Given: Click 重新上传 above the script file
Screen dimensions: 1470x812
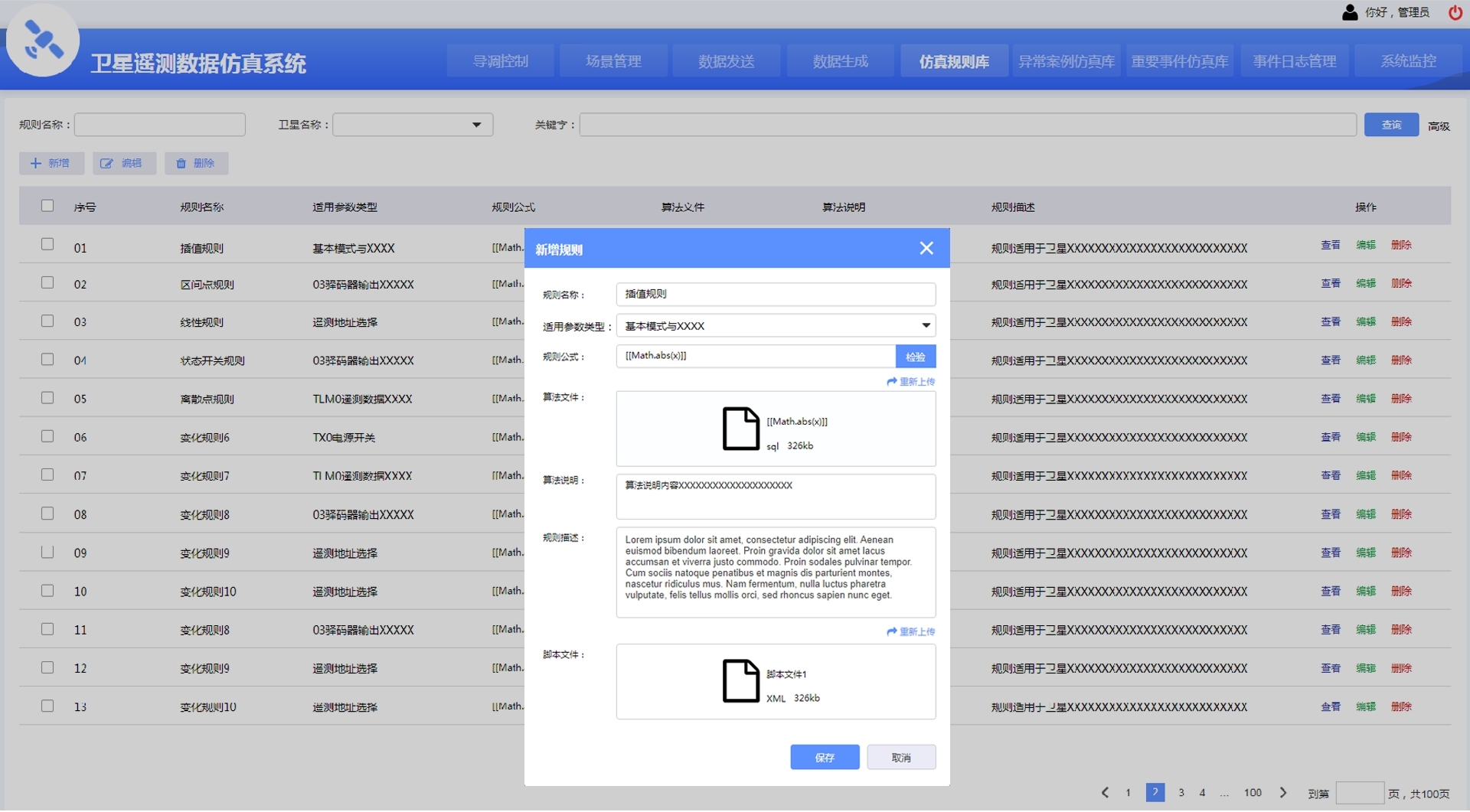Looking at the screenshot, I should pos(911,632).
